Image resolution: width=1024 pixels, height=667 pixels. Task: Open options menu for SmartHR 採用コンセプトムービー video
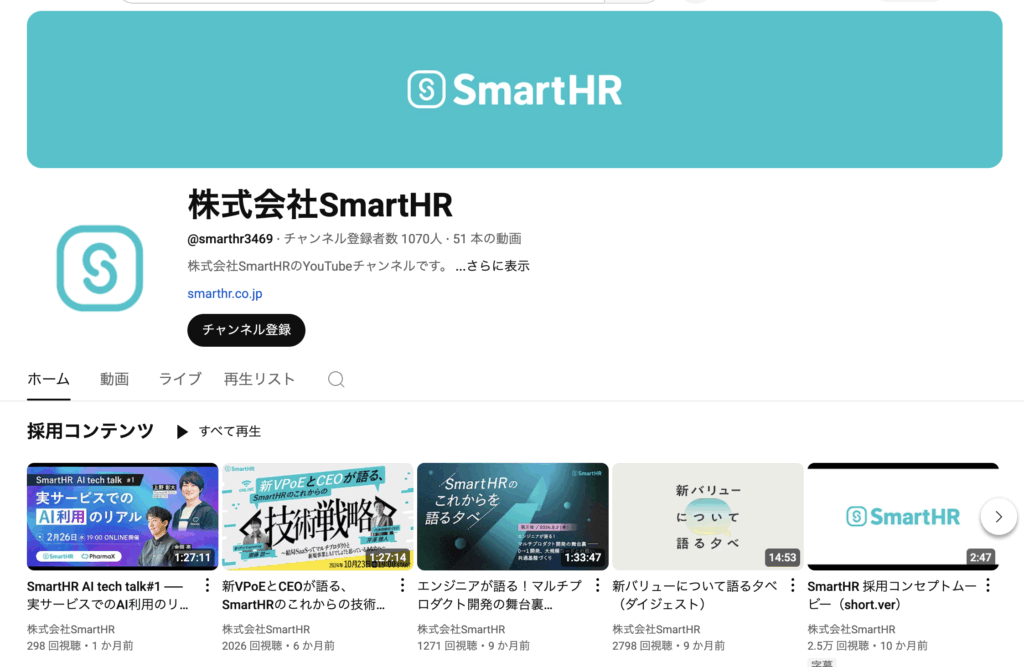pyautogui.click(x=988, y=586)
